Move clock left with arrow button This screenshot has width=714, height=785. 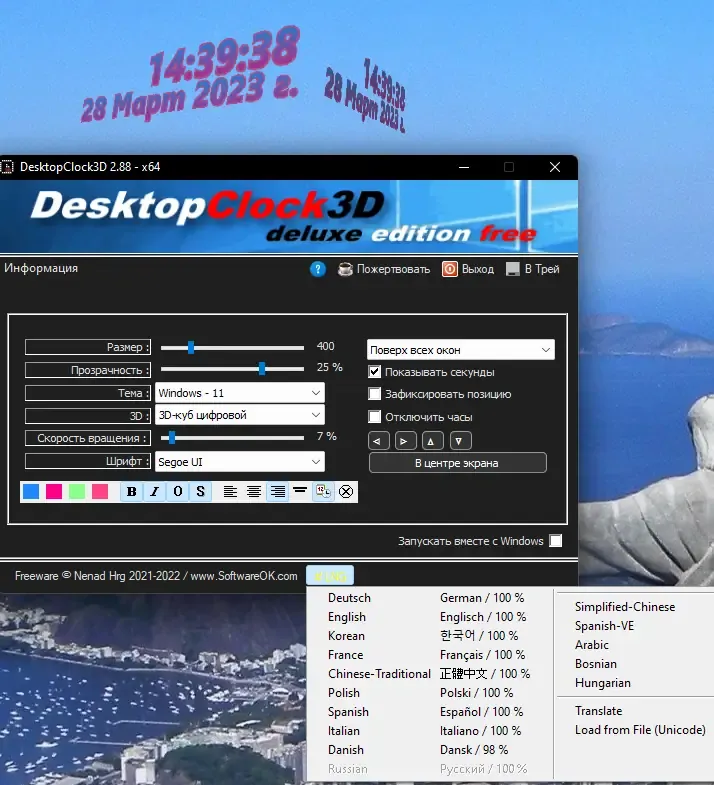tap(379, 441)
